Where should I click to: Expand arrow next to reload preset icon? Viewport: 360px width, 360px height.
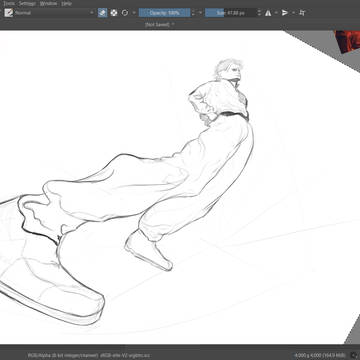[x=134, y=13]
